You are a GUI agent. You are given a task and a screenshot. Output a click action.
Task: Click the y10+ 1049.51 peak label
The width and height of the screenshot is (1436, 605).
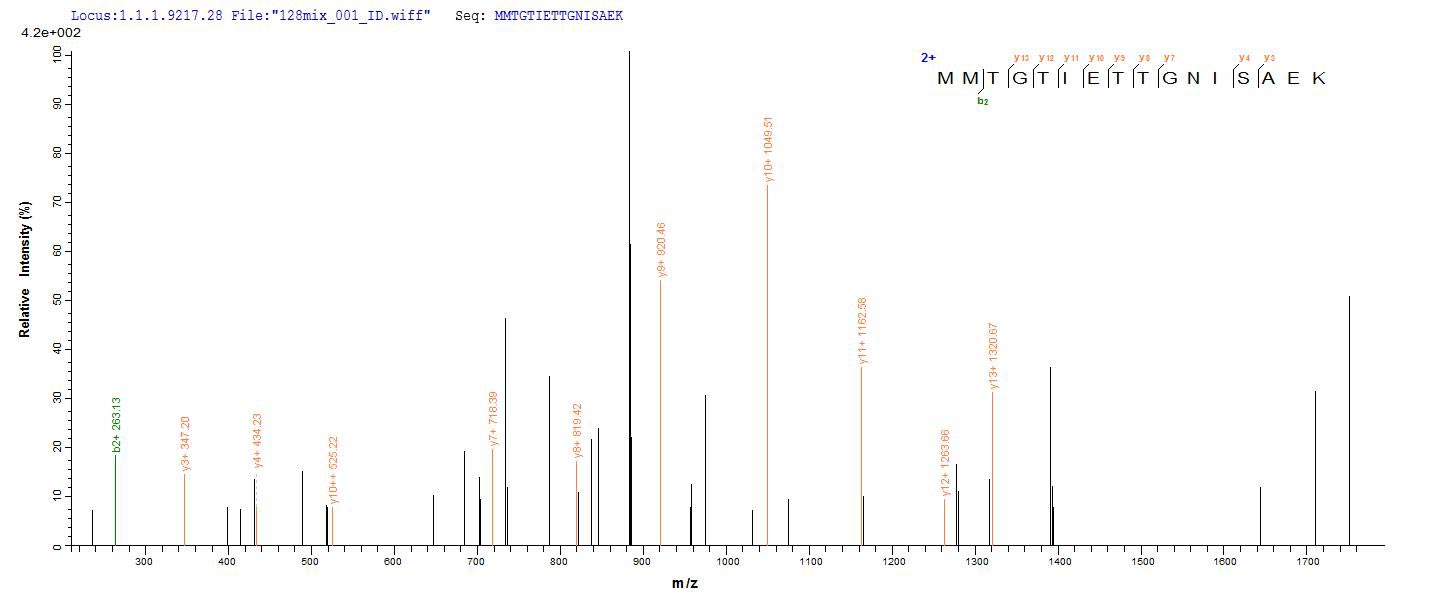pos(768,150)
